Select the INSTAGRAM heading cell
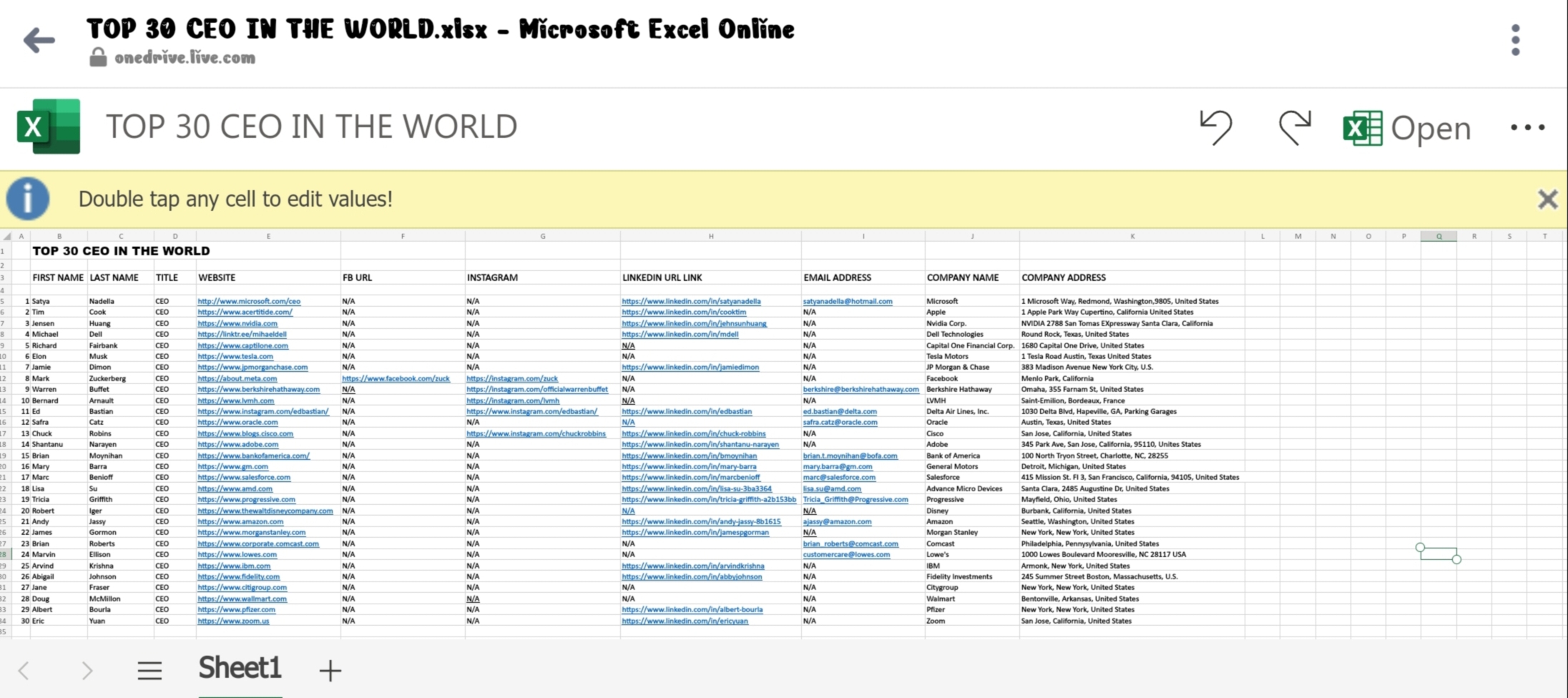The image size is (1568, 698). click(x=492, y=277)
